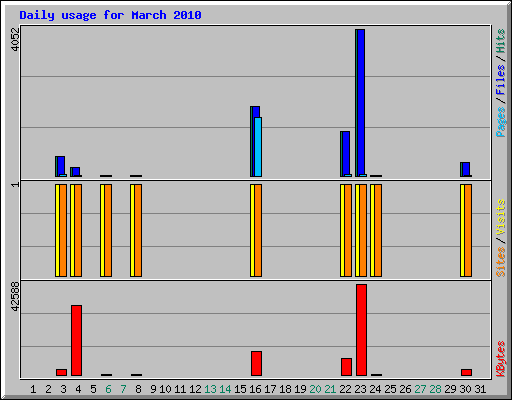Click the red KBytes bar for day 22
The height and width of the screenshot is (400, 512).
pos(346,367)
